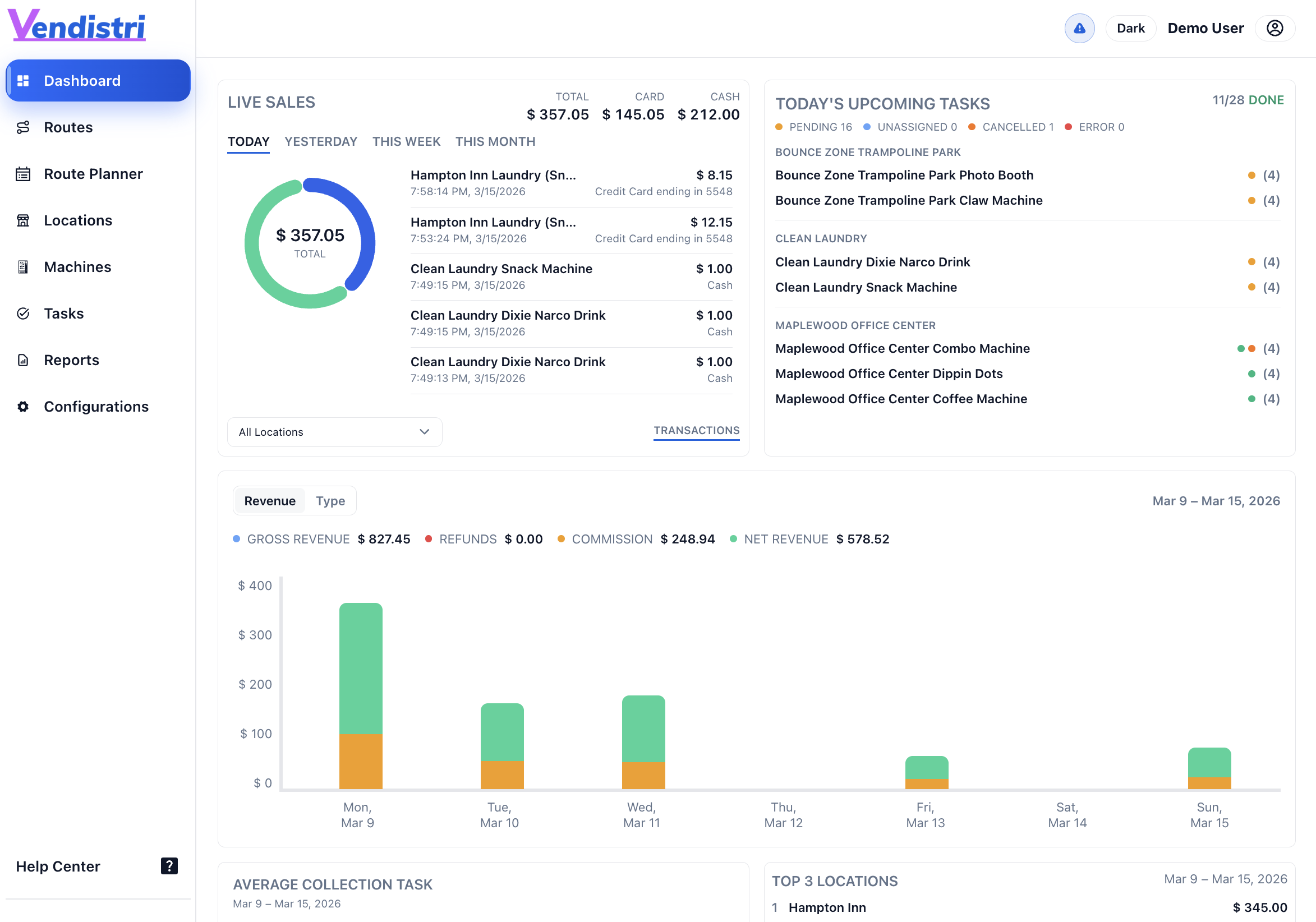Select the Reports sidebar icon

[x=23, y=360]
